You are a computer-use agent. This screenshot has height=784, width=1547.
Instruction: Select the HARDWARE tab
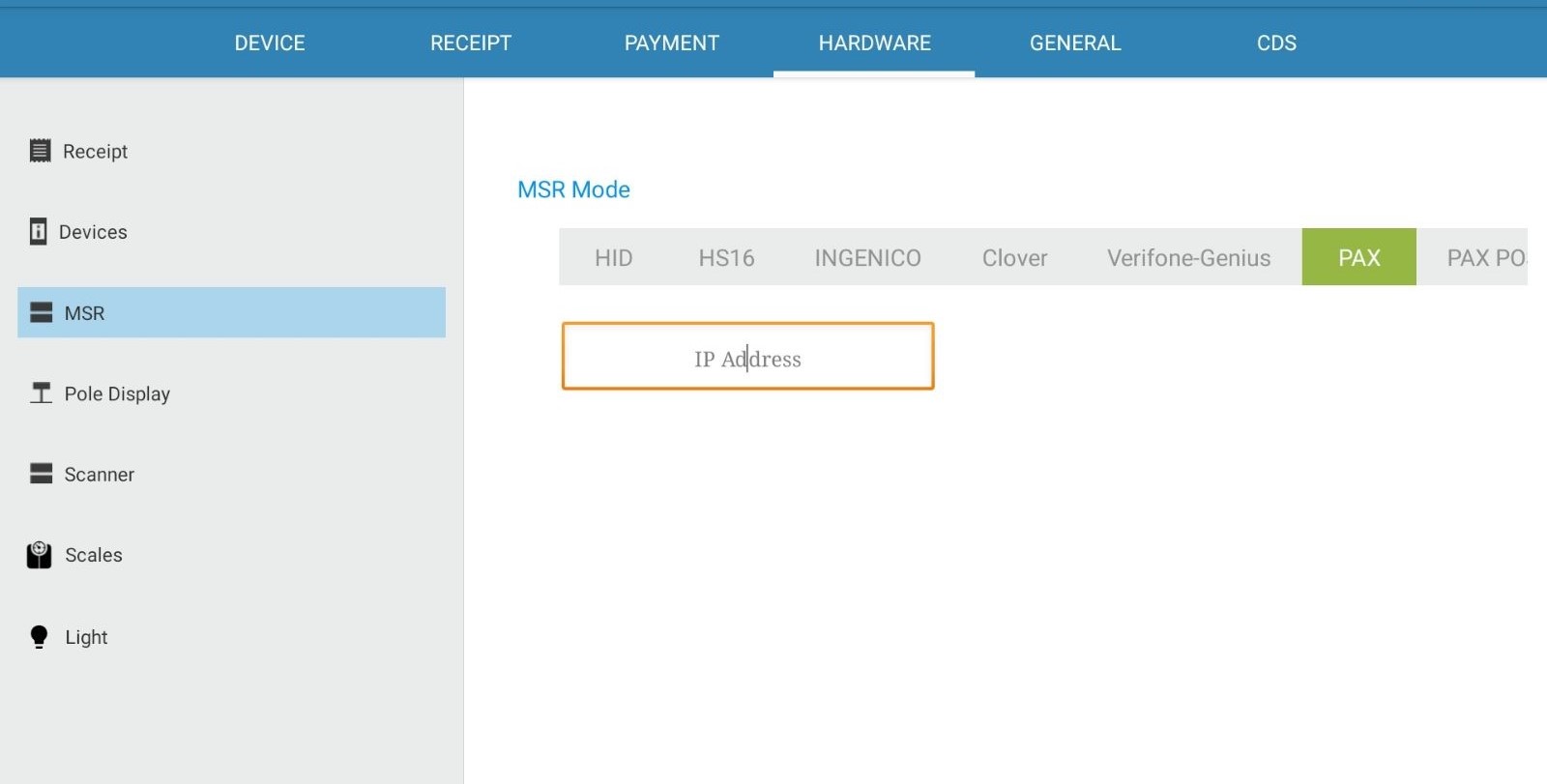[x=874, y=43]
